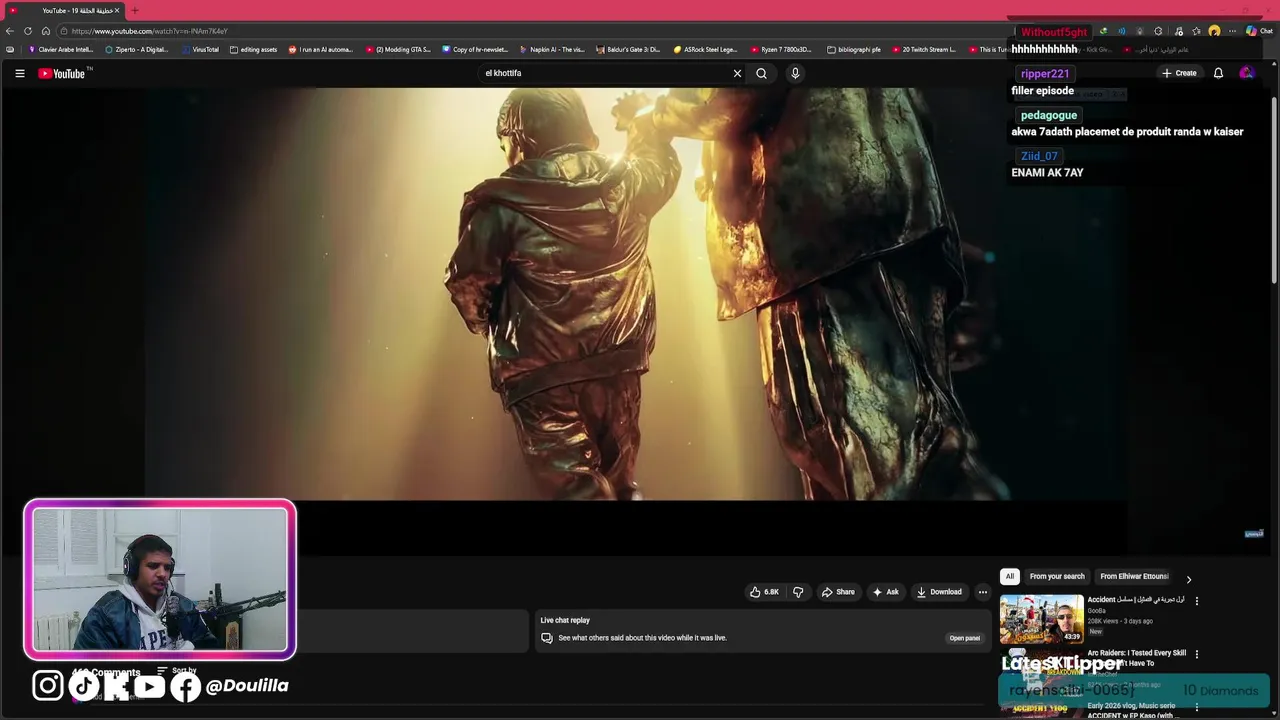This screenshot has width=1280, height=720.
Task: Open the Arc Raiders: I Tested Every Skill video
Action: pos(1136,658)
